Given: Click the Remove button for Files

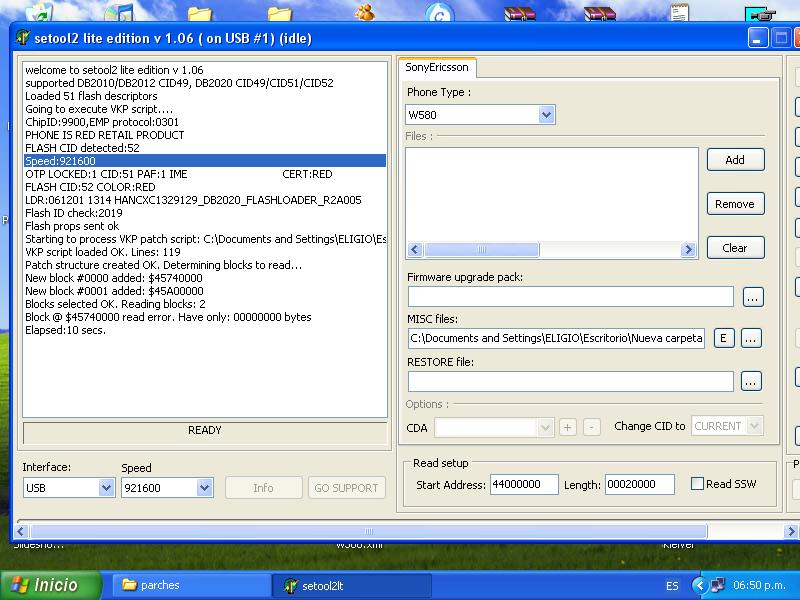Looking at the screenshot, I should coord(735,204).
